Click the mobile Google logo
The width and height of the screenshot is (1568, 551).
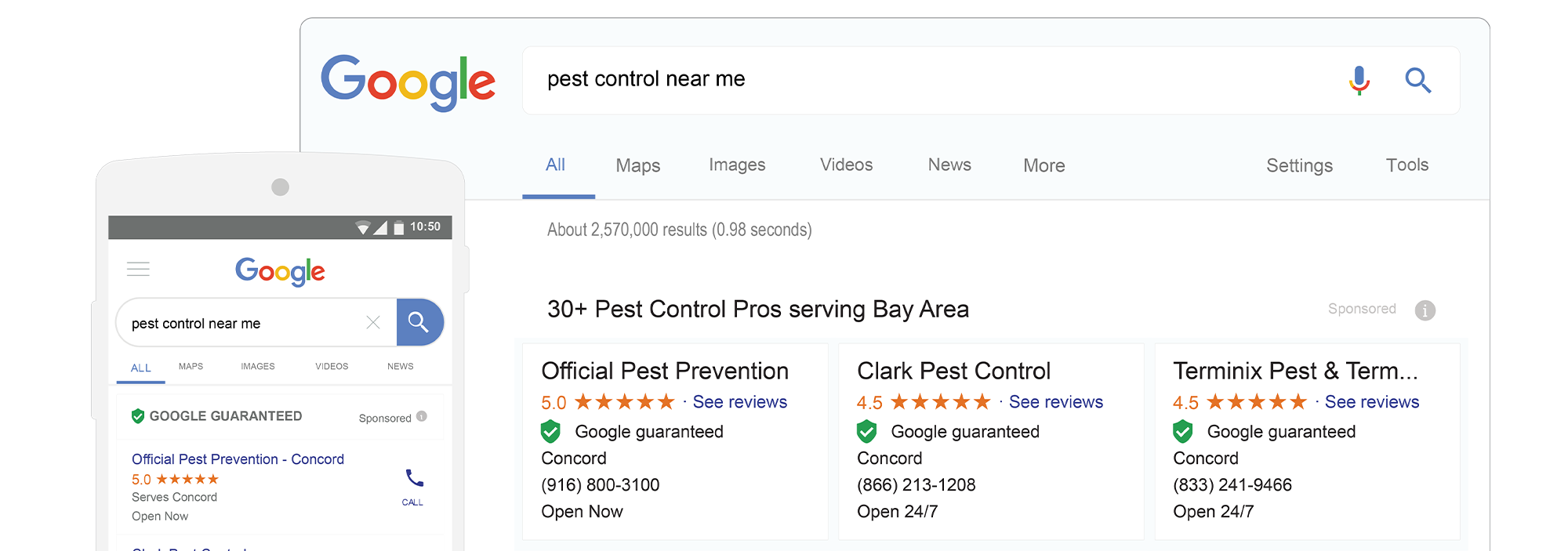[280, 272]
